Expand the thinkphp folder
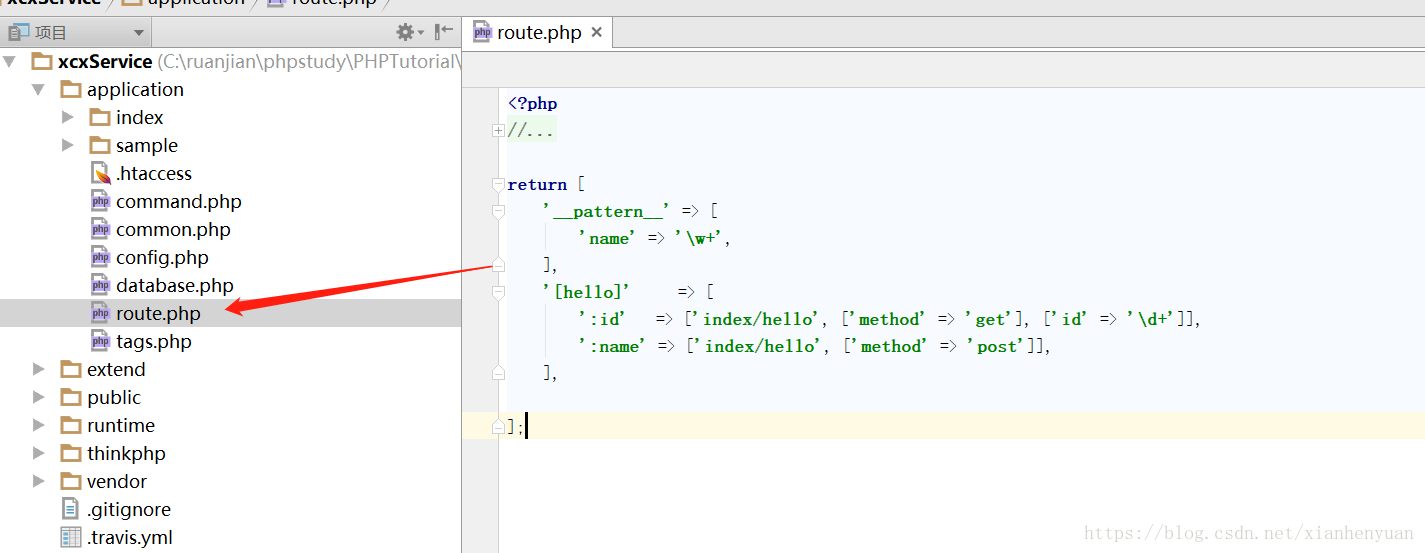 tap(38, 453)
